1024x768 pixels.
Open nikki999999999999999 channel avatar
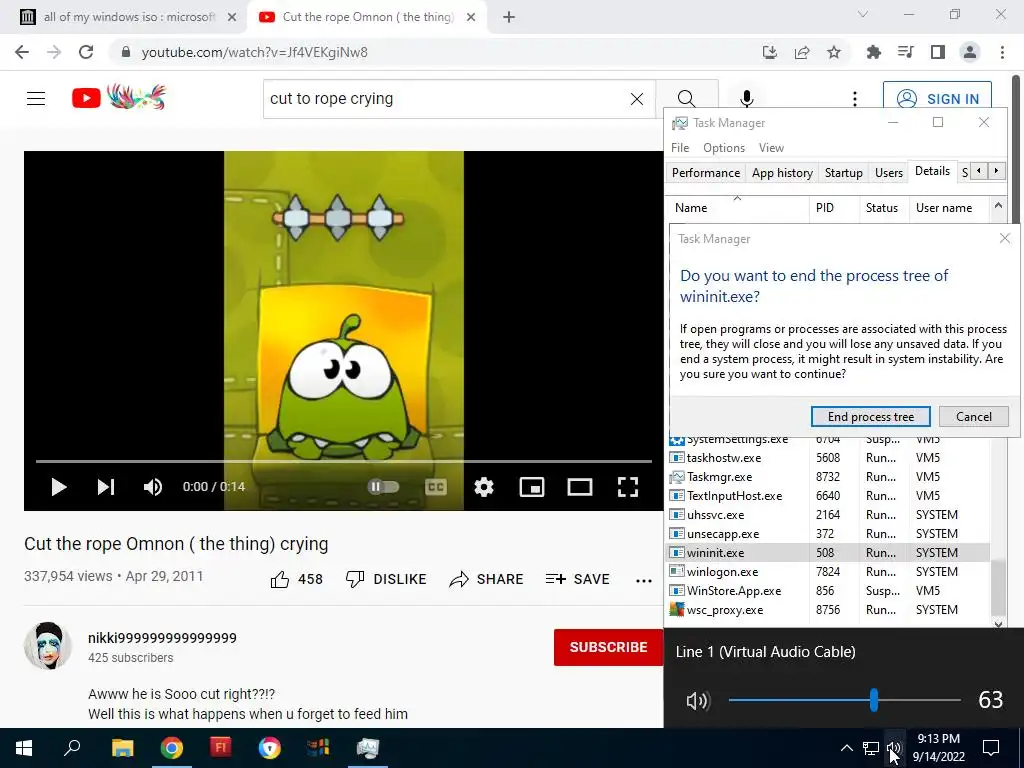pos(48,646)
